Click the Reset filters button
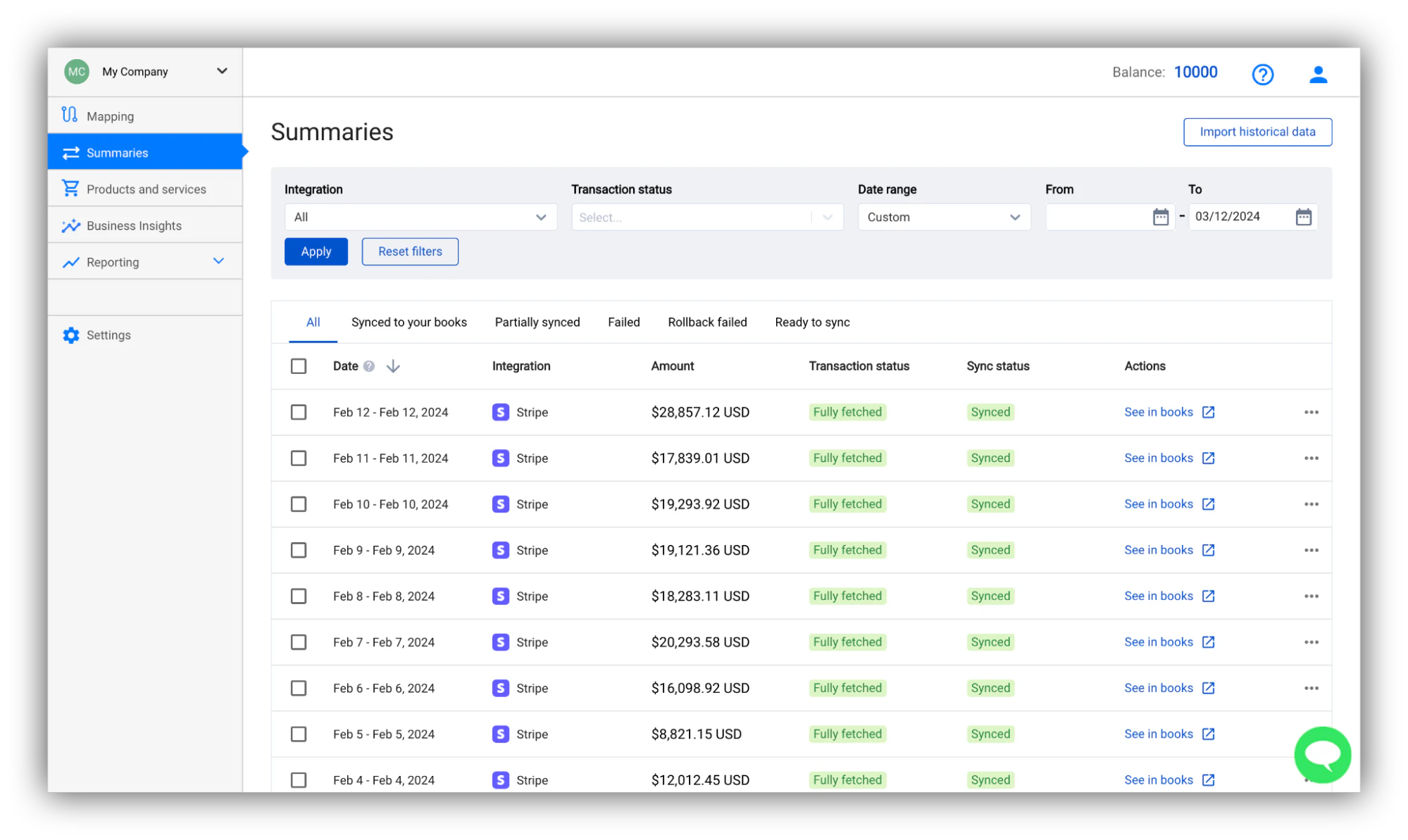This screenshot has height=840, width=1408. click(410, 251)
